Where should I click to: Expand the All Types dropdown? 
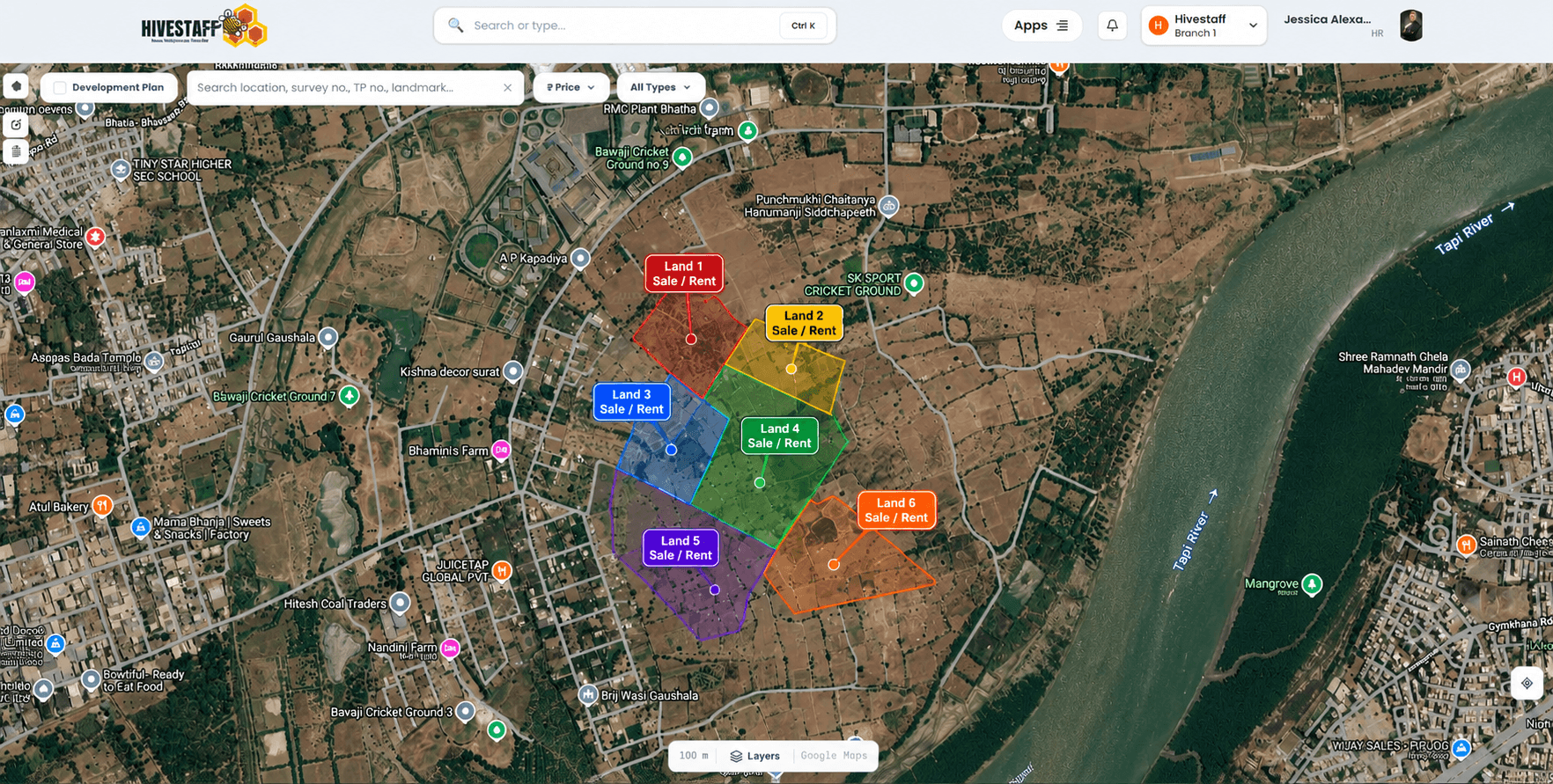click(660, 87)
